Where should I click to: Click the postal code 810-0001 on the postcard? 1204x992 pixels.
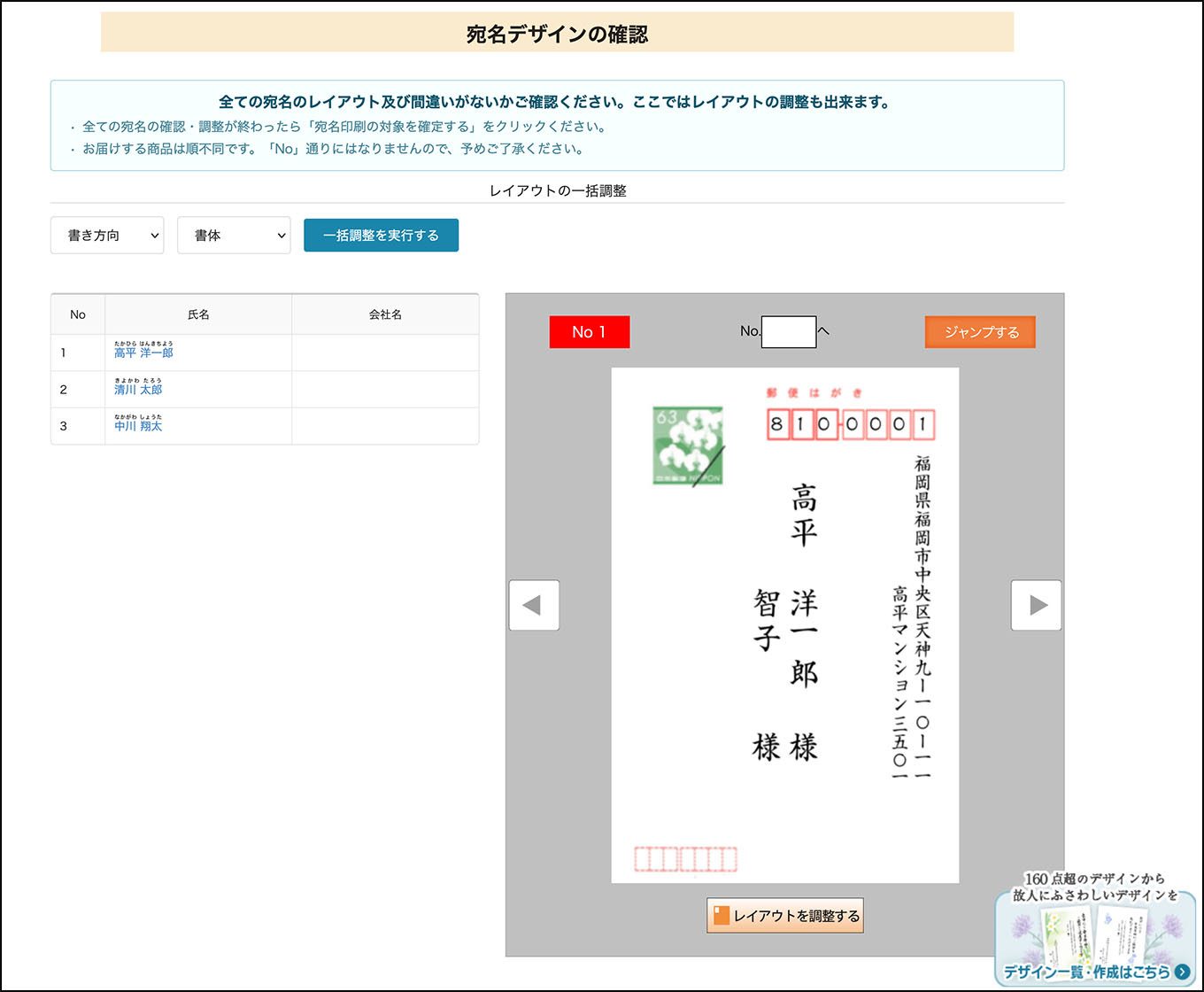851,424
